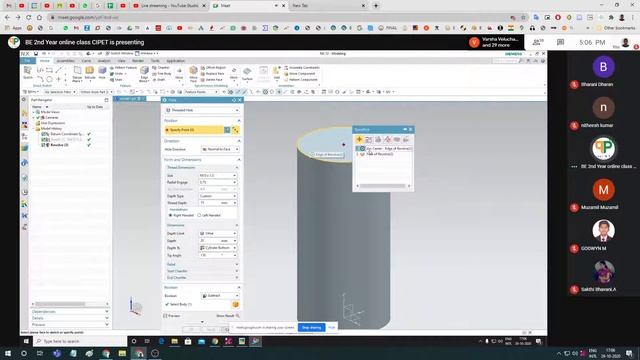
Task: Select the Extrude tool
Action: tap(90, 73)
